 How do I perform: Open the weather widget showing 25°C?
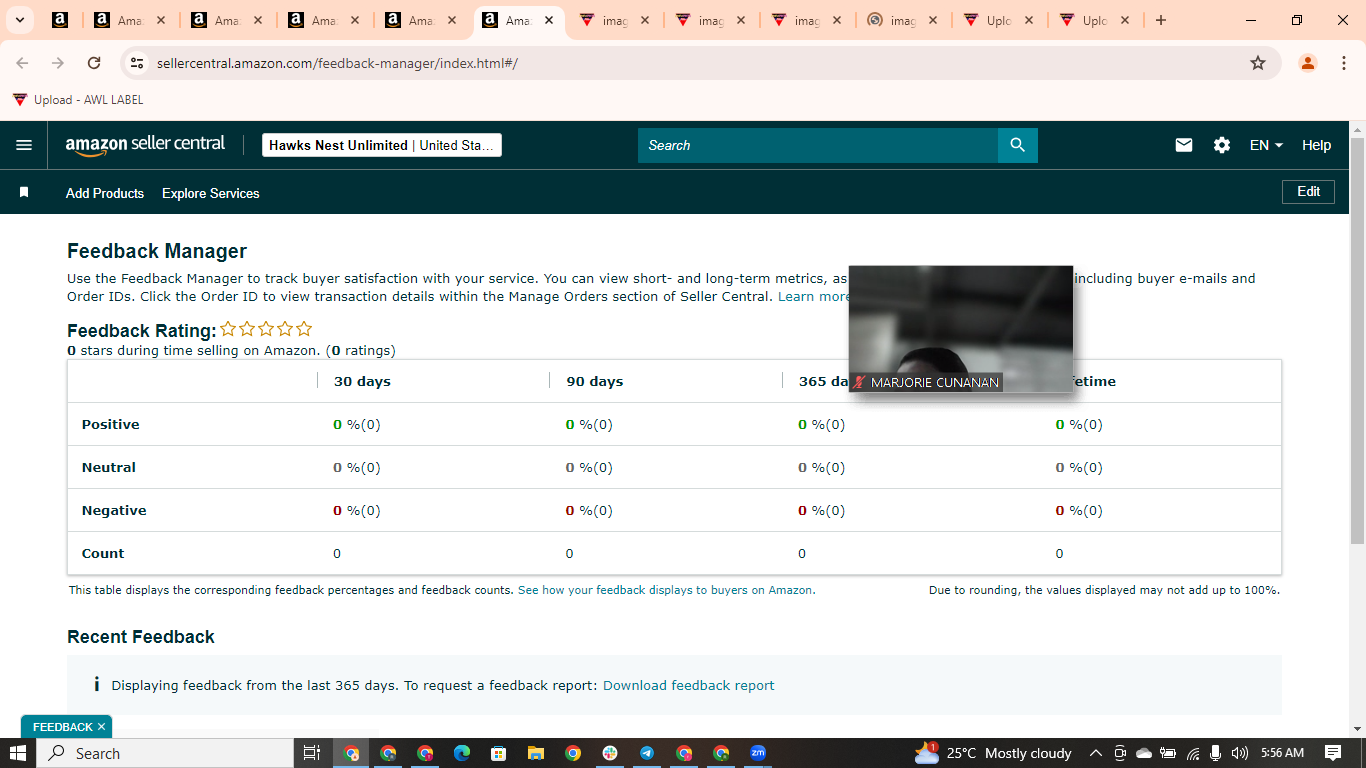pos(993,753)
